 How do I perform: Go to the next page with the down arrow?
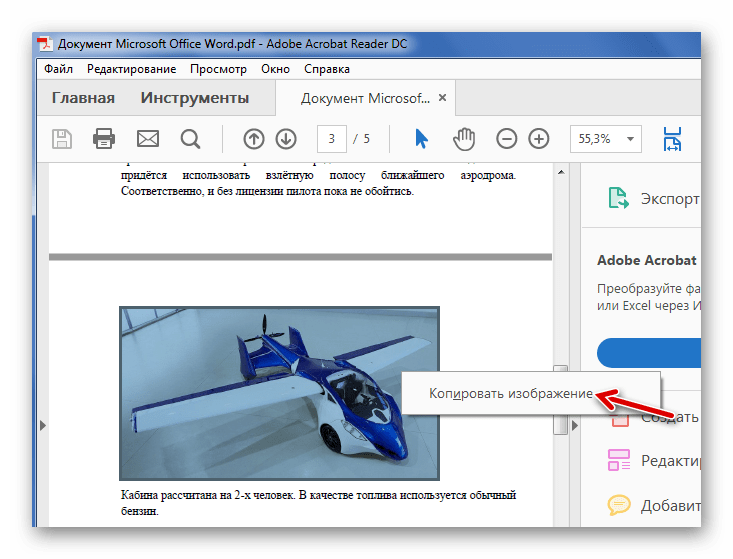click(x=286, y=139)
